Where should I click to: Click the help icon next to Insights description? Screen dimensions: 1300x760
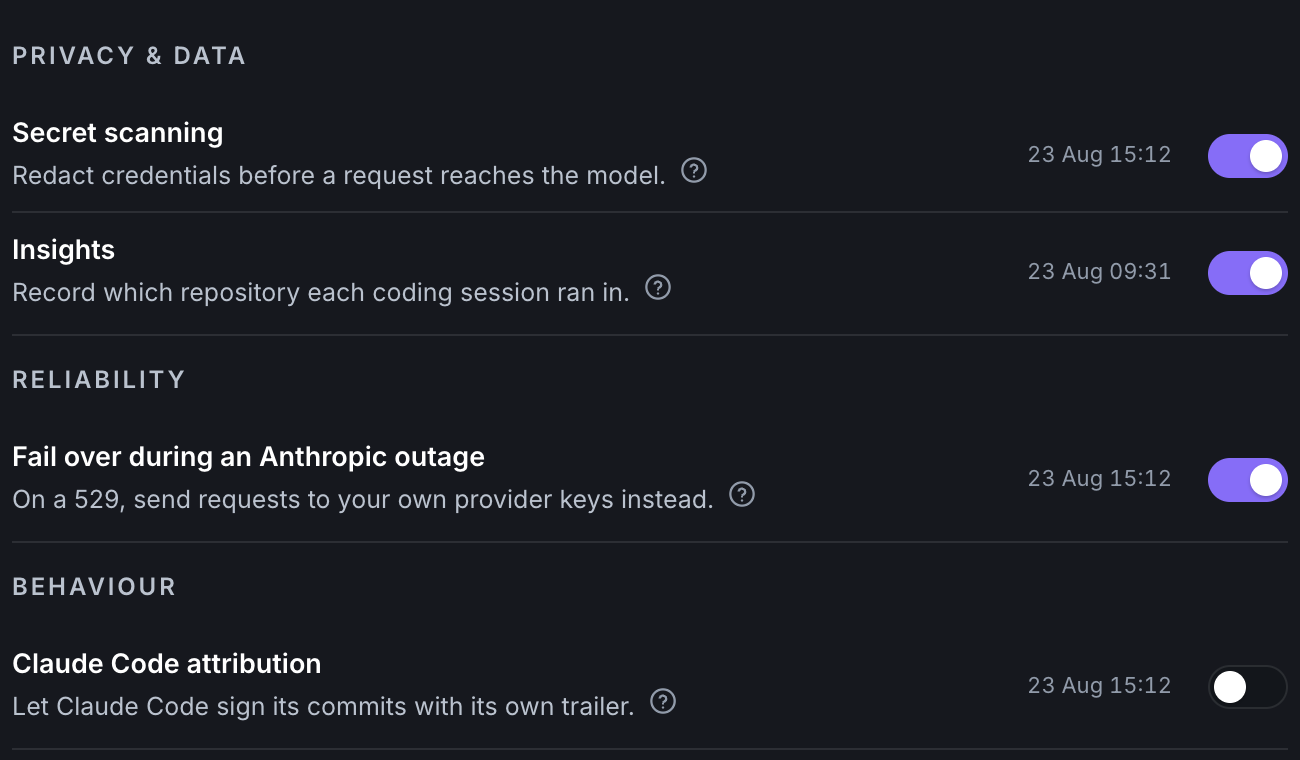pos(658,288)
